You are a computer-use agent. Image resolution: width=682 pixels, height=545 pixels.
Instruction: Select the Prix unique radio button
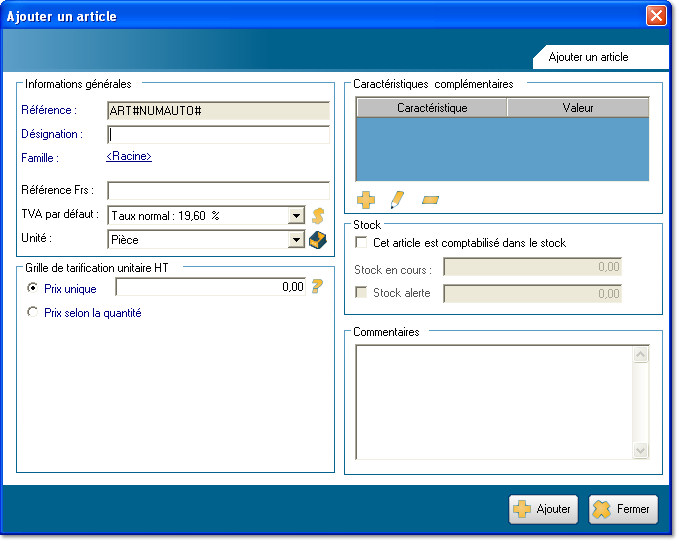[33, 289]
